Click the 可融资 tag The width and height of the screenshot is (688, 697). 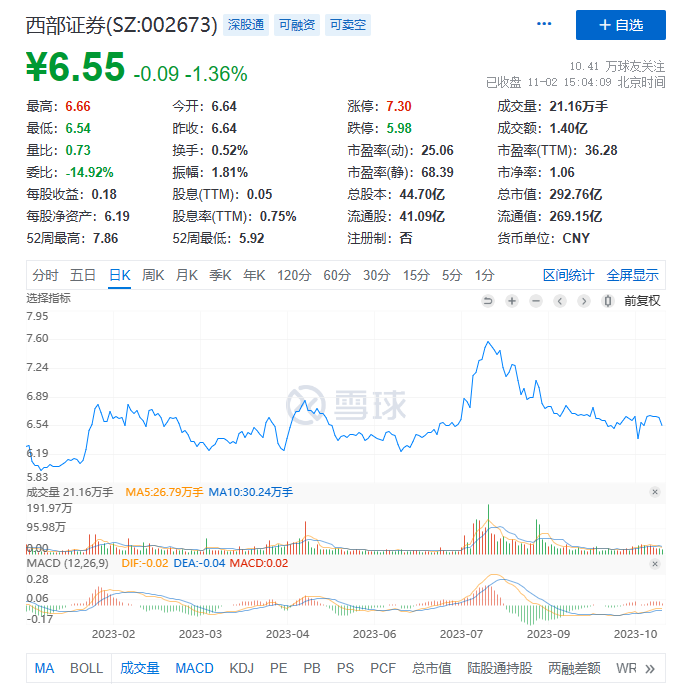pyautogui.click(x=297, y=25)
